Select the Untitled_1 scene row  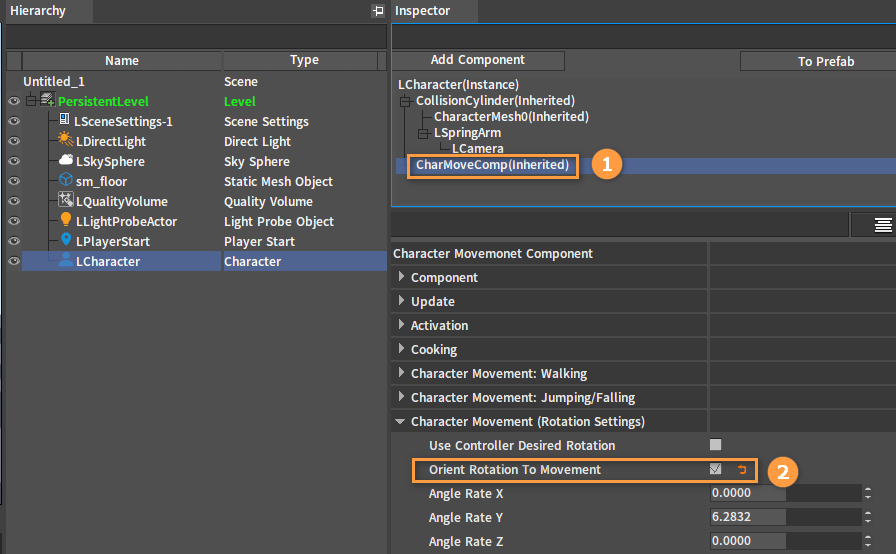coord(53,82)
